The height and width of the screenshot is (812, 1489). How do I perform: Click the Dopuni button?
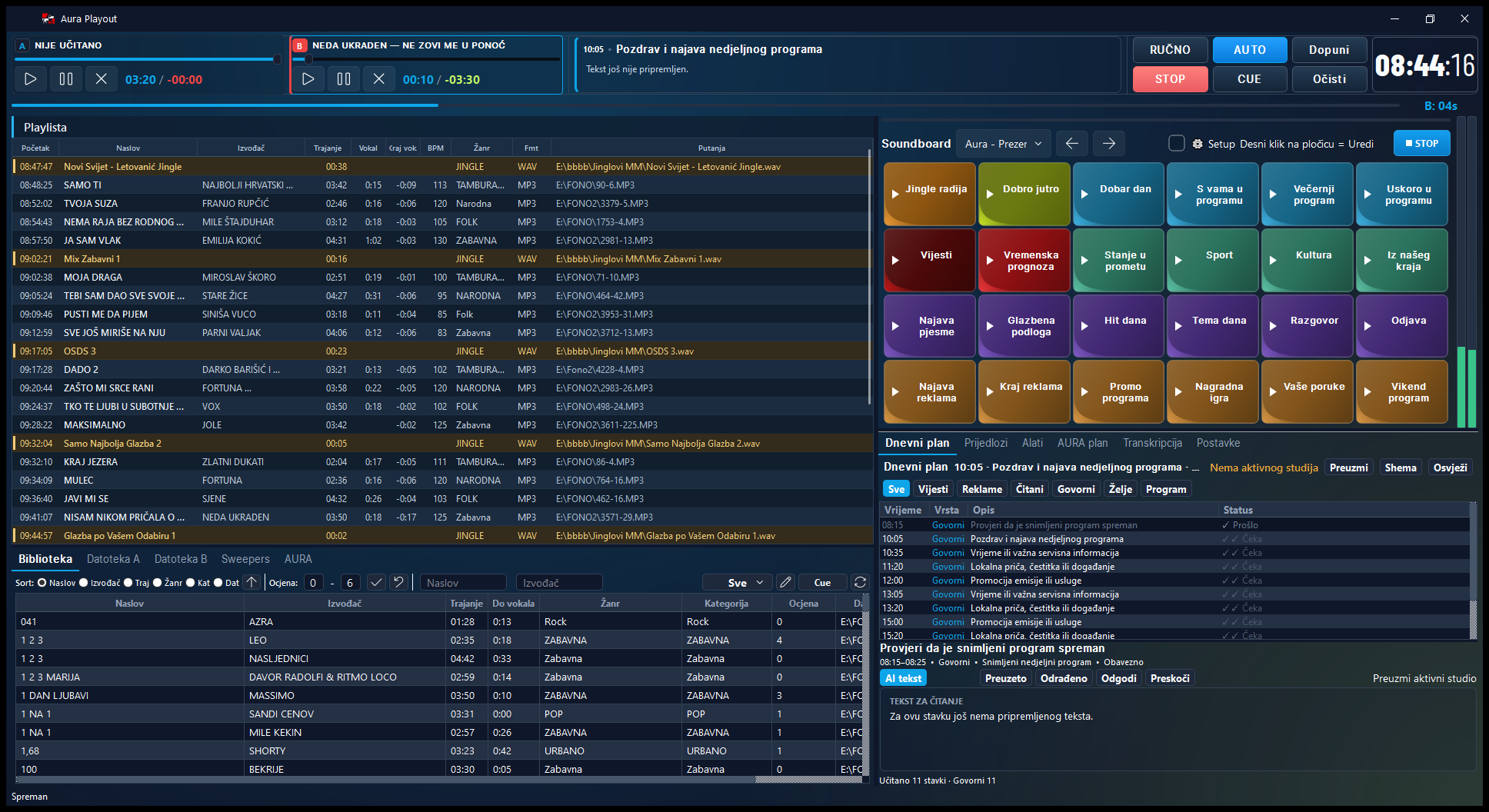[x=1329, y=50]
